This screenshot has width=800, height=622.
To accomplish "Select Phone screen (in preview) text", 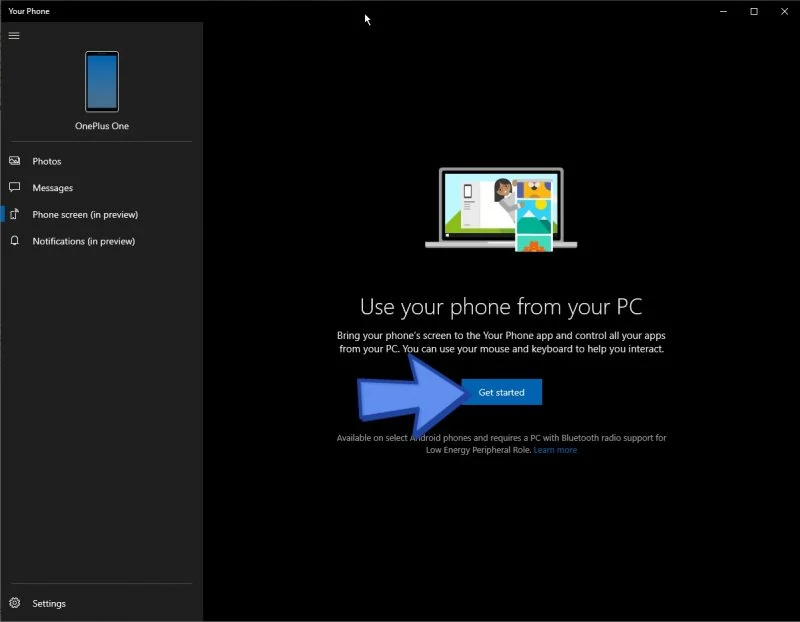I will [x=85, y=214].
